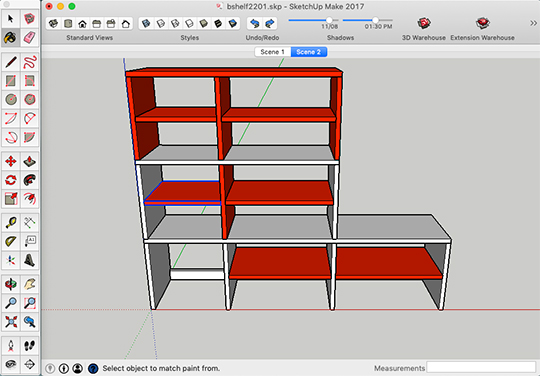The image size is (540, 376).
Task: Select the Protractor tool
Action: point(11,241)
